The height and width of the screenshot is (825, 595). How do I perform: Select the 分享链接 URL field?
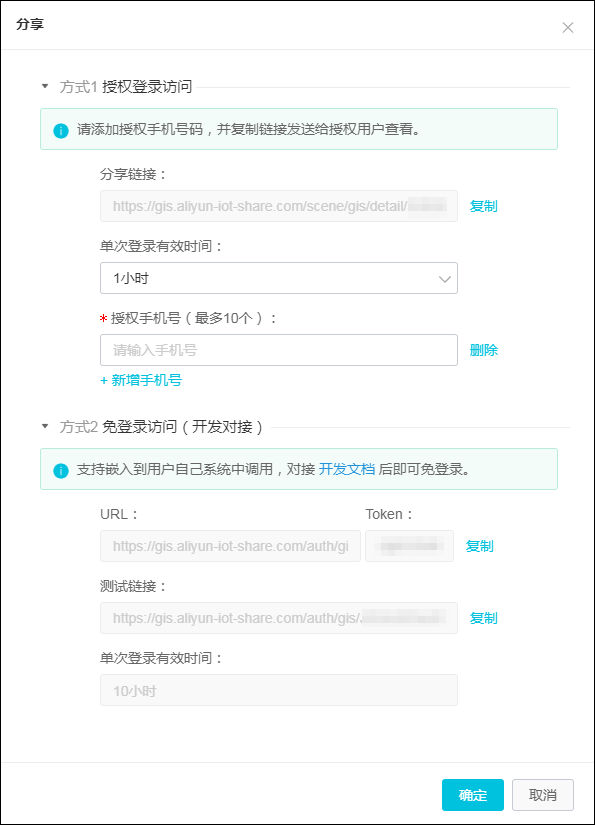click(279, 206)
